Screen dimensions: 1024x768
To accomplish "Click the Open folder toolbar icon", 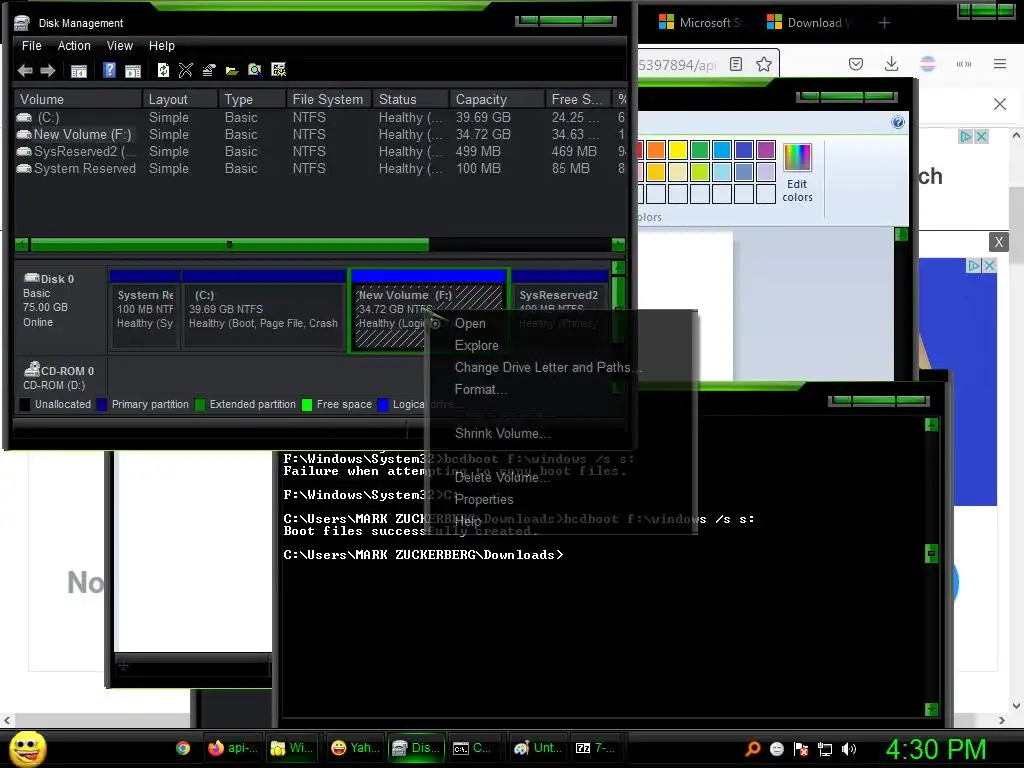I will pos(232,70).
